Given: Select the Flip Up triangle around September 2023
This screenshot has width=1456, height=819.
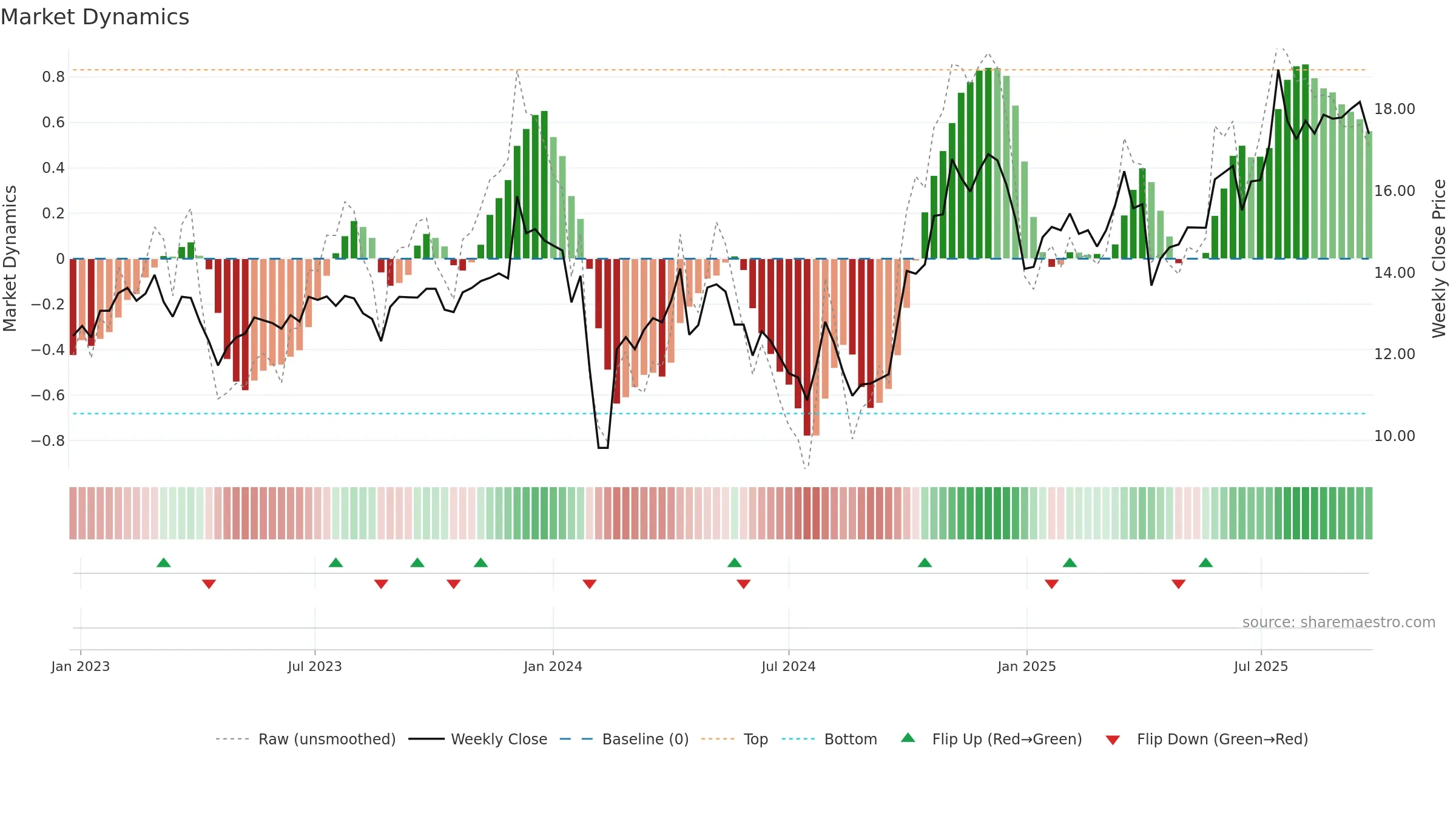Looking at the screenshot, I should click(x=417, y=562).
